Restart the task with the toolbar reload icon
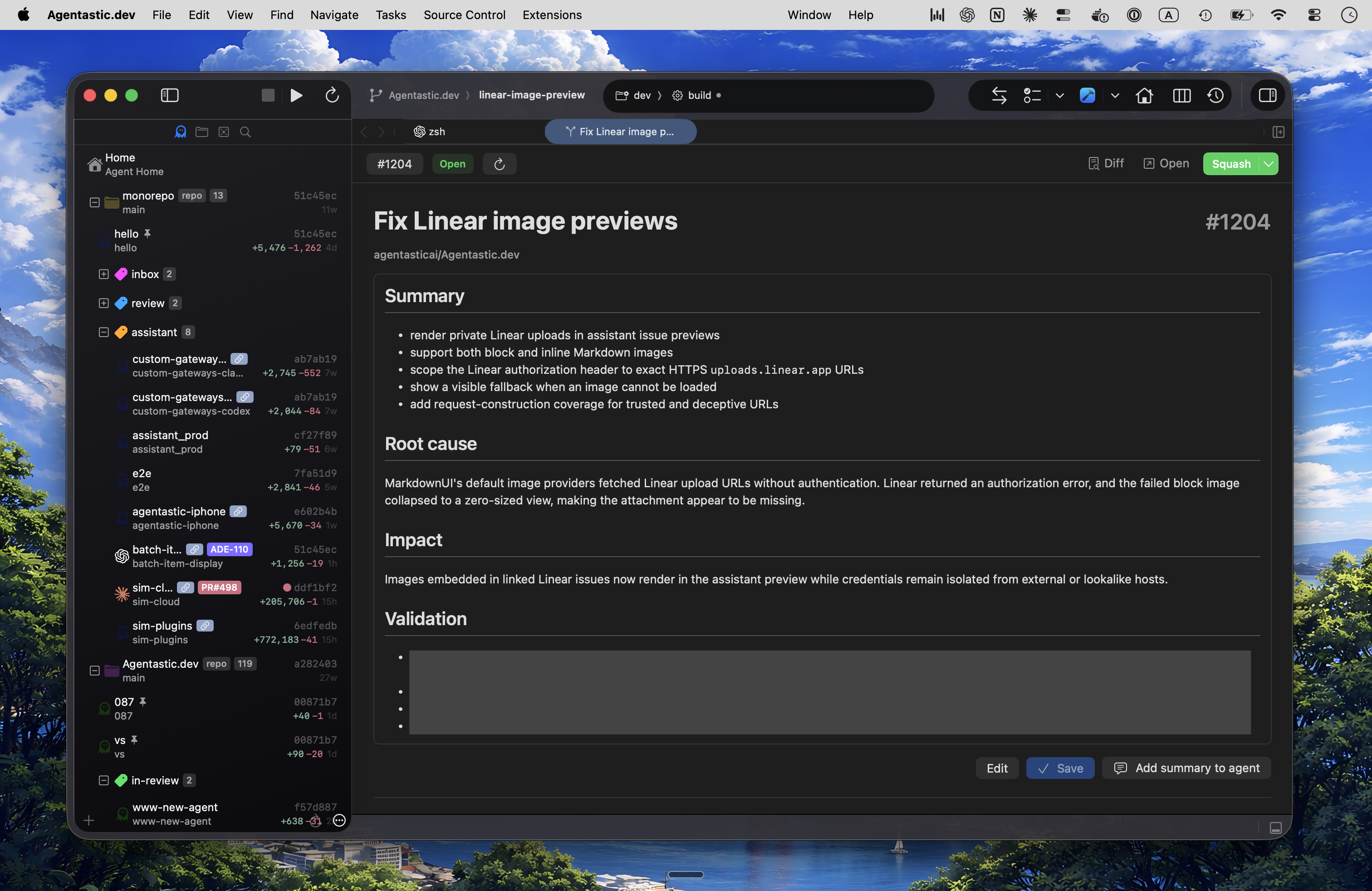The image size is (1372, 891). click(332, 95)
